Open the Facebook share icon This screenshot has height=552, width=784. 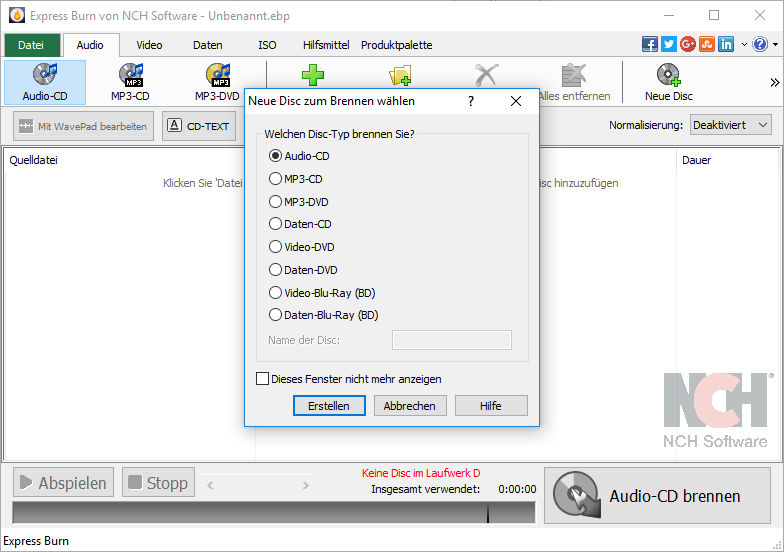(650, 44)
